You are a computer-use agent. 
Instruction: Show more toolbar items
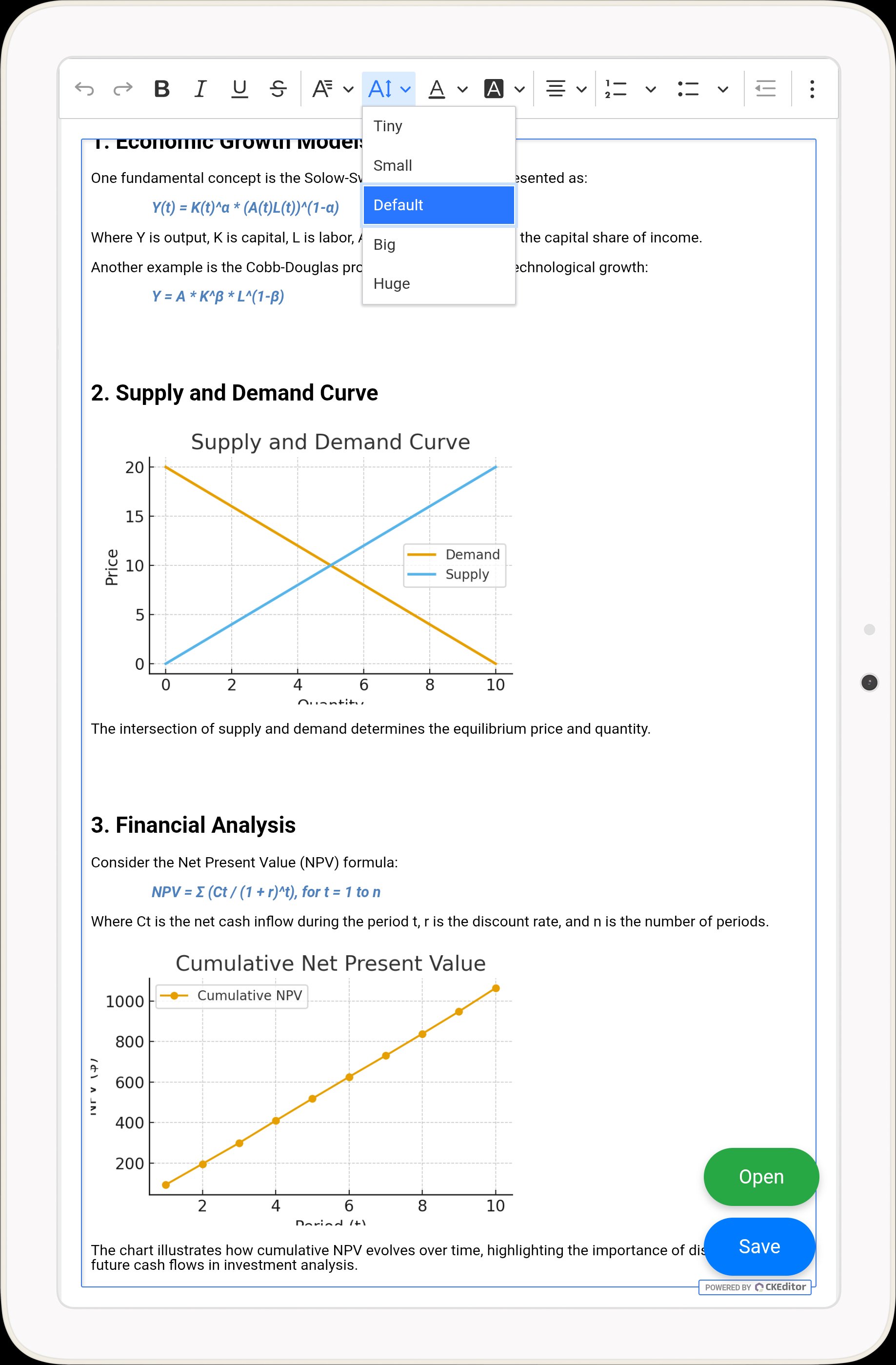tap(812, 89)
